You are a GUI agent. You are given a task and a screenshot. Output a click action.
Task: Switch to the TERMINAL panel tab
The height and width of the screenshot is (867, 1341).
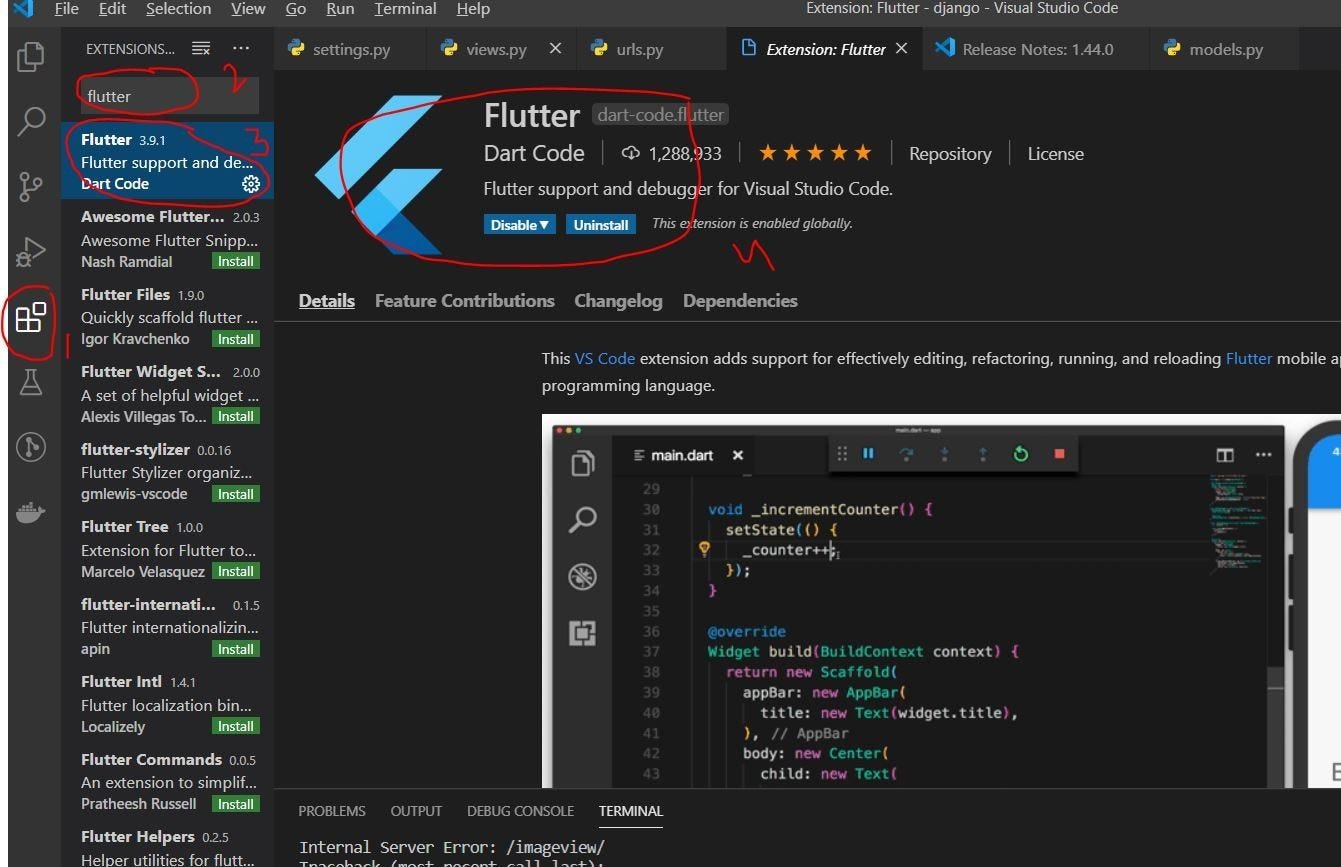click(x=631, y=811)
